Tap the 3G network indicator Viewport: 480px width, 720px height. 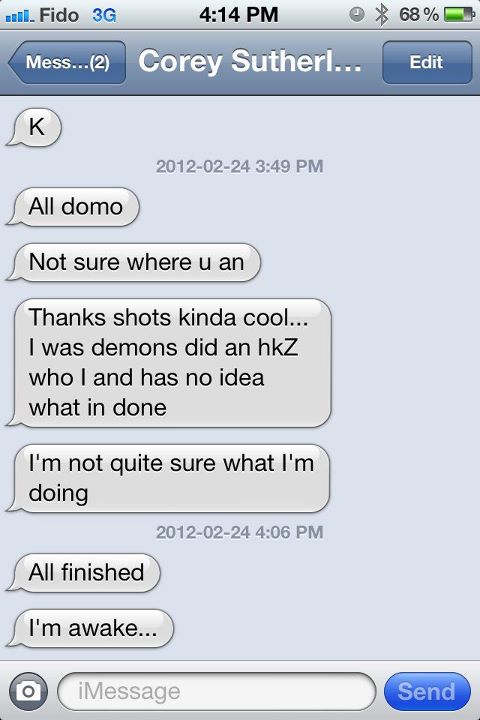pos(104,15)
